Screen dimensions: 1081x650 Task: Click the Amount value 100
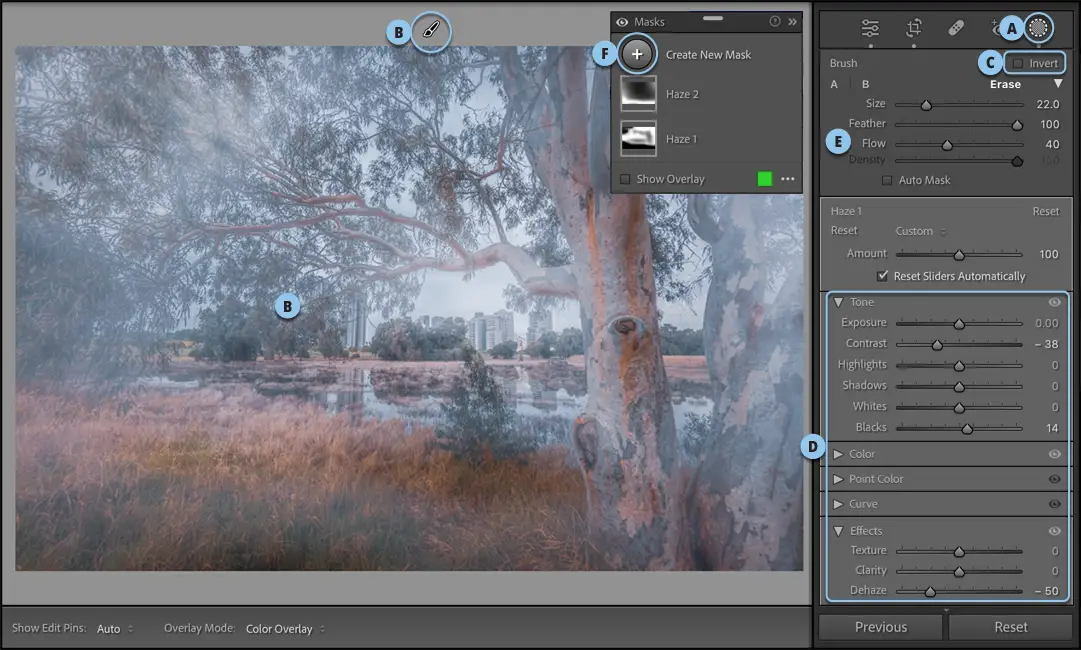click(x=1049, y=254)
